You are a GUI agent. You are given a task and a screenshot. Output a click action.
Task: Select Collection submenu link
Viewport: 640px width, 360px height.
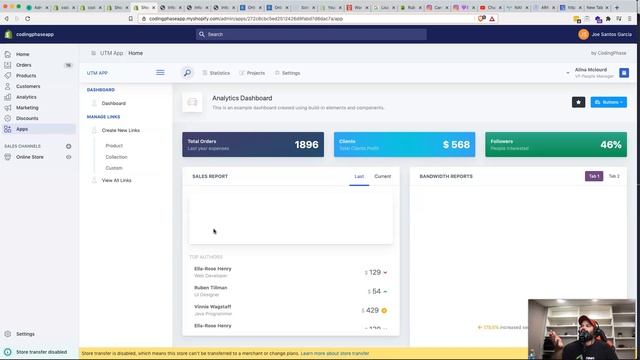(116, 157)
